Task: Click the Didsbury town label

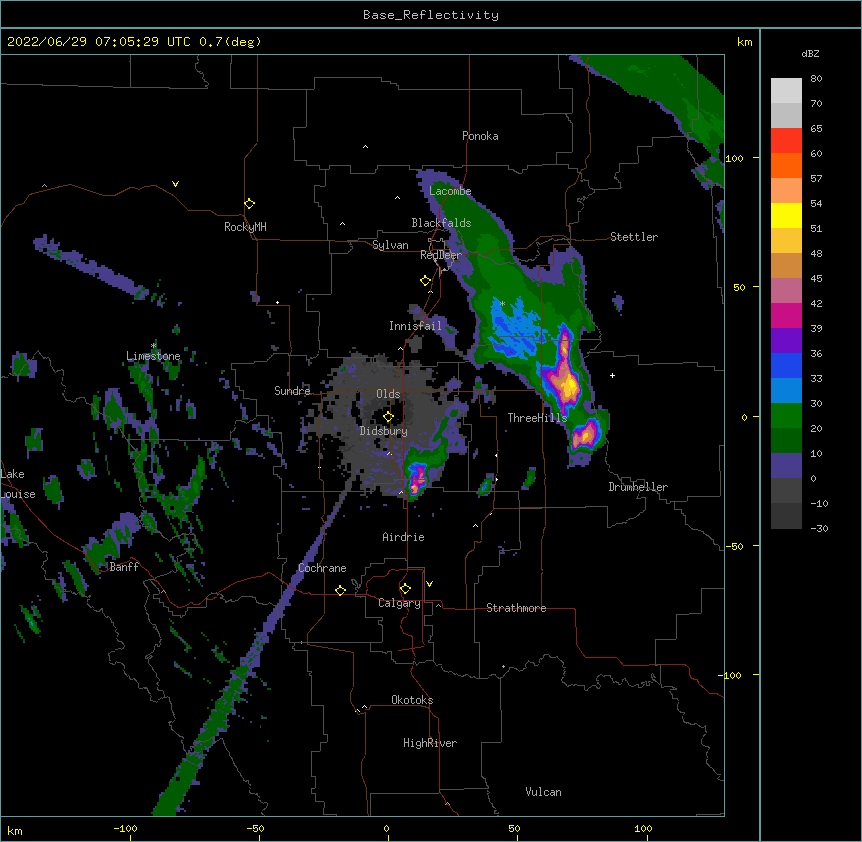Action: coord(384,431)
